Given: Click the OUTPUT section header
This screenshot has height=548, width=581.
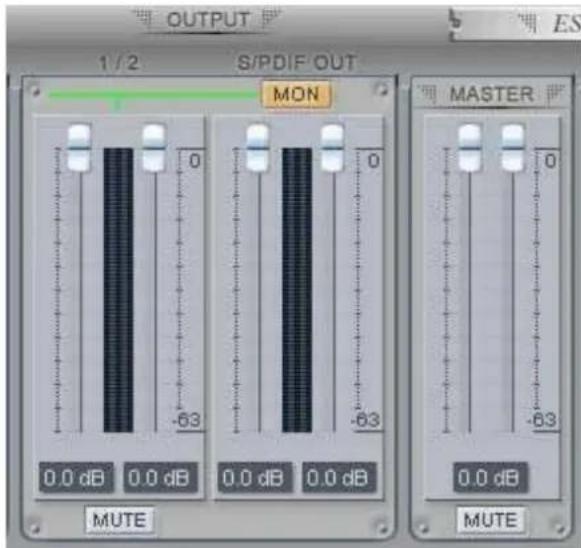Looking at the screenshot, I should click(x=208, y=19).
